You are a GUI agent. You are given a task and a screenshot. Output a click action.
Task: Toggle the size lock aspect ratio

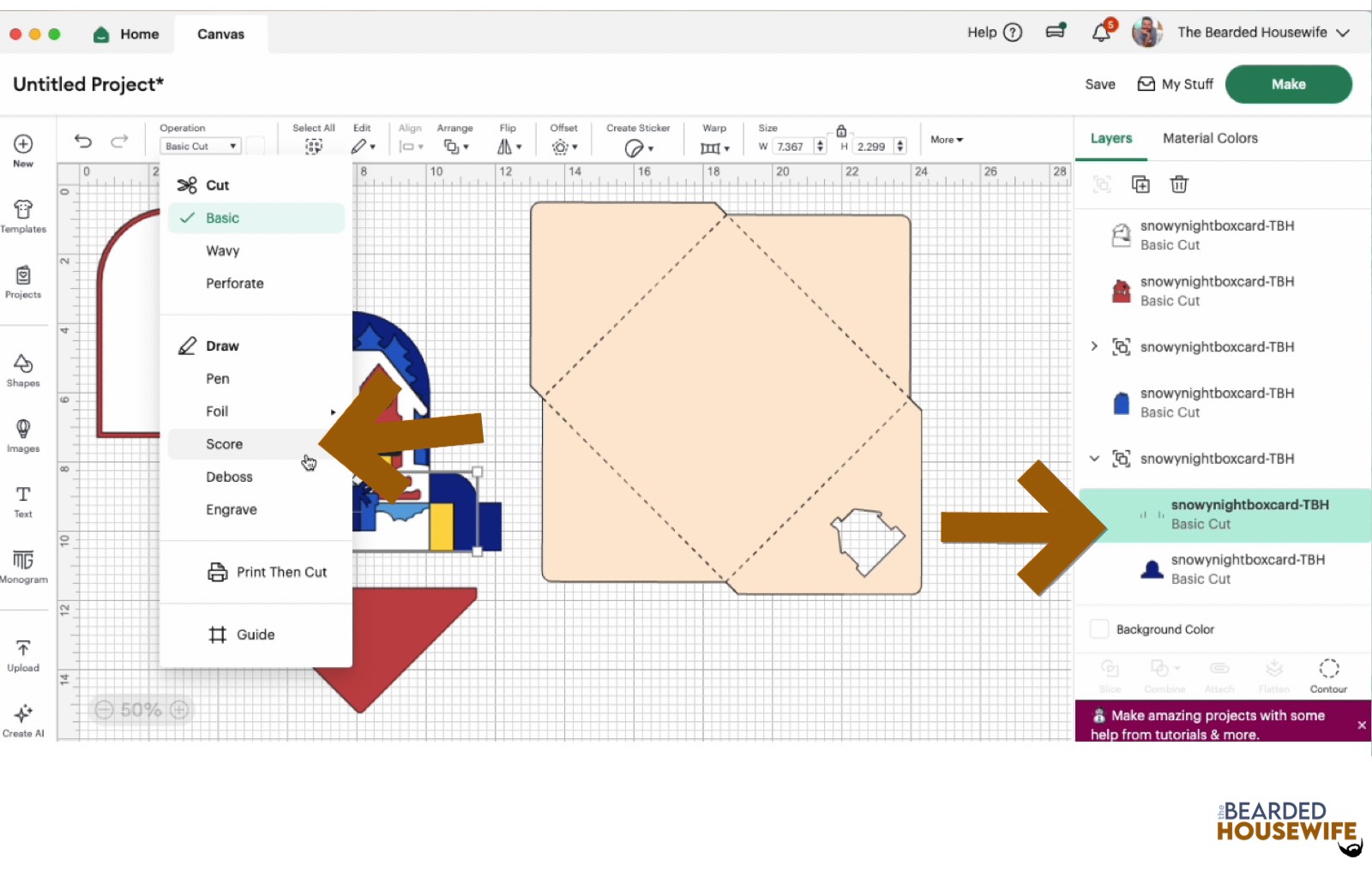(841, 130)
